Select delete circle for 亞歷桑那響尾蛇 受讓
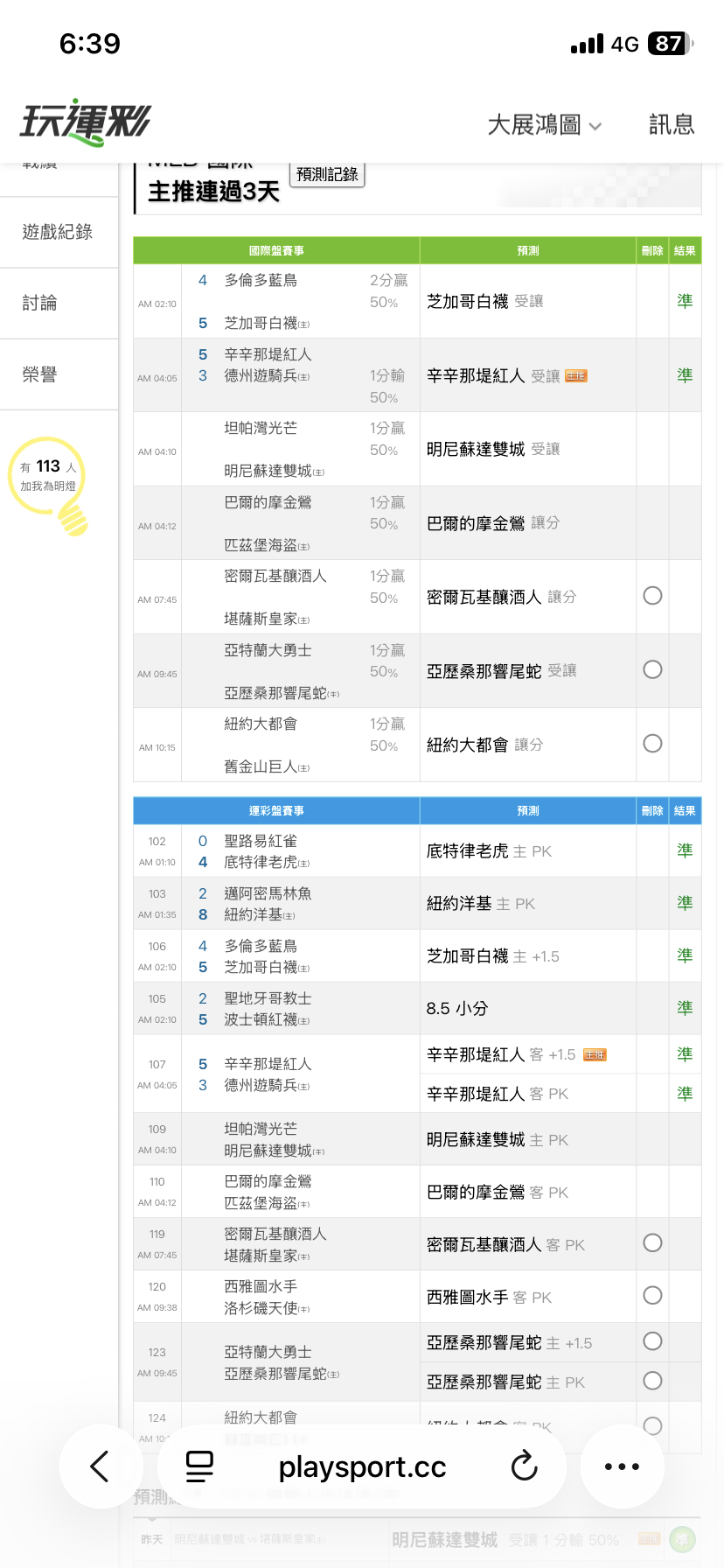 pos(652,669)
